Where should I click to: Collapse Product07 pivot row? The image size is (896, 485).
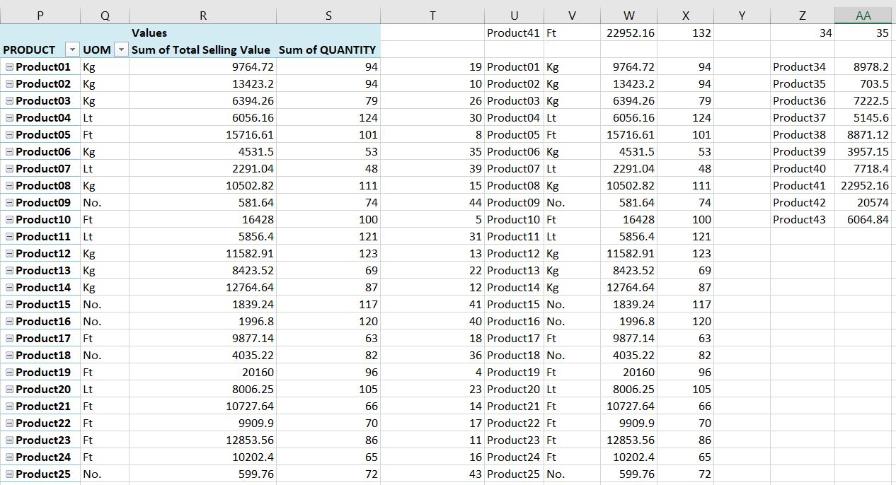click(9, 169)
